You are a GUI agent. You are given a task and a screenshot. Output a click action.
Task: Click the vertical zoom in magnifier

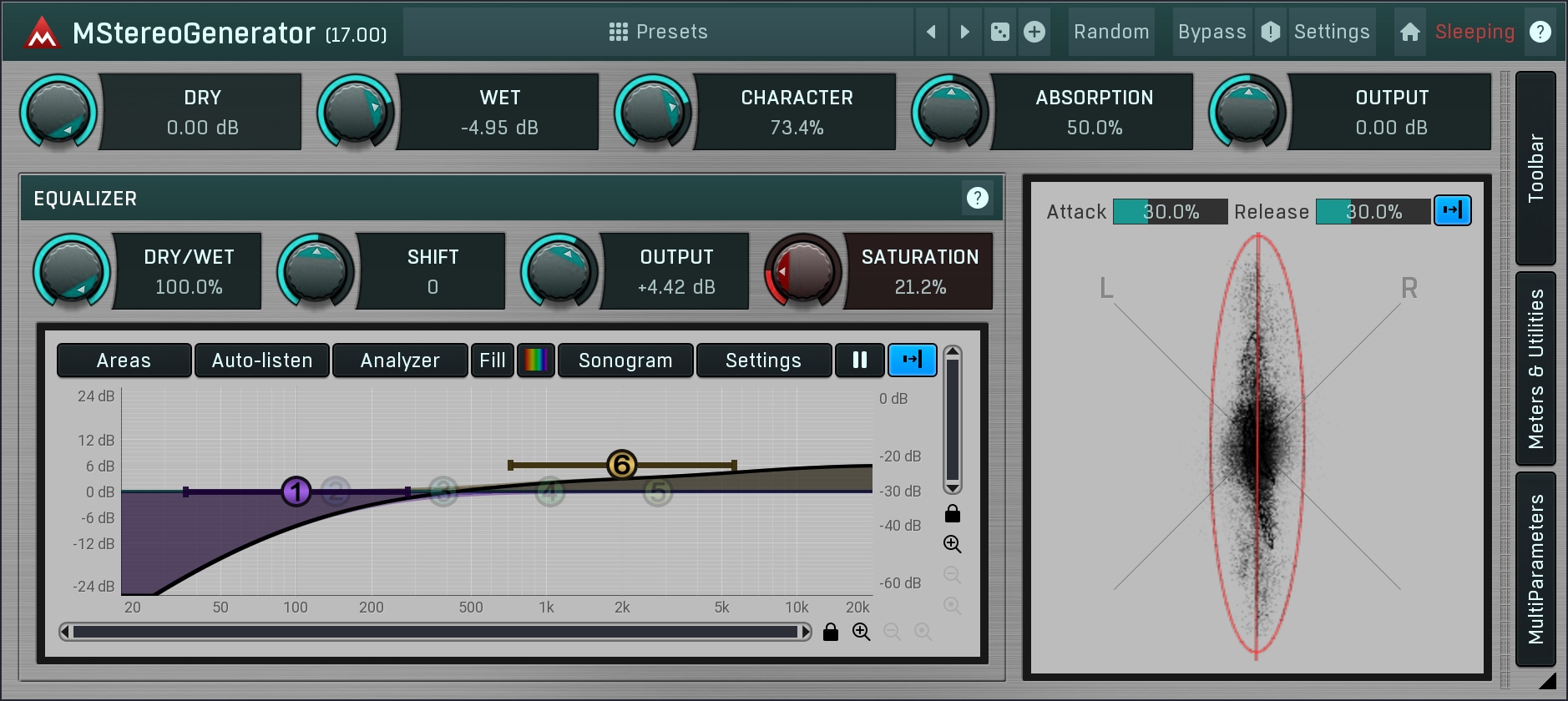click(x=952, y=544)
